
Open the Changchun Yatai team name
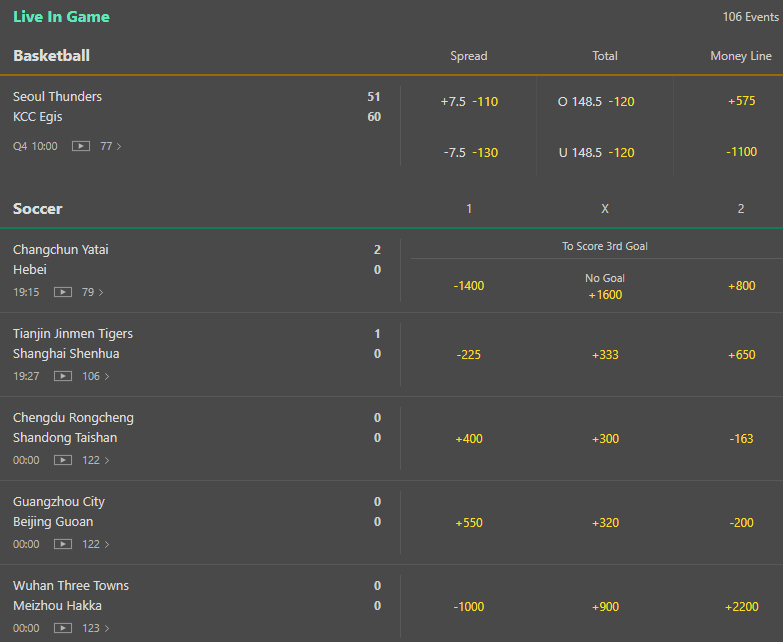[x=60, y=250]
